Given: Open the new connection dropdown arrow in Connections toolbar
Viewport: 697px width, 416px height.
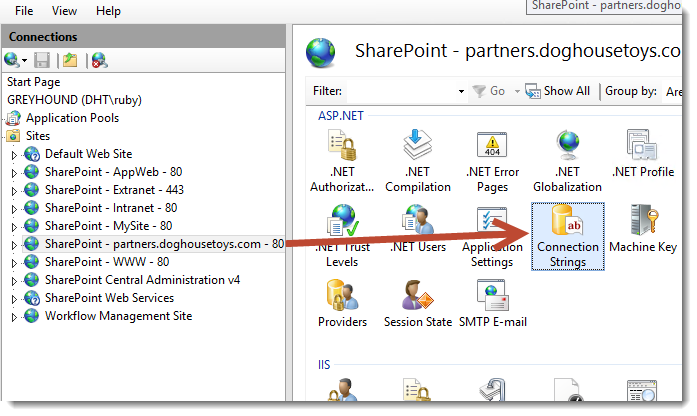Looking at the screenshot, I should click(24, 60).
